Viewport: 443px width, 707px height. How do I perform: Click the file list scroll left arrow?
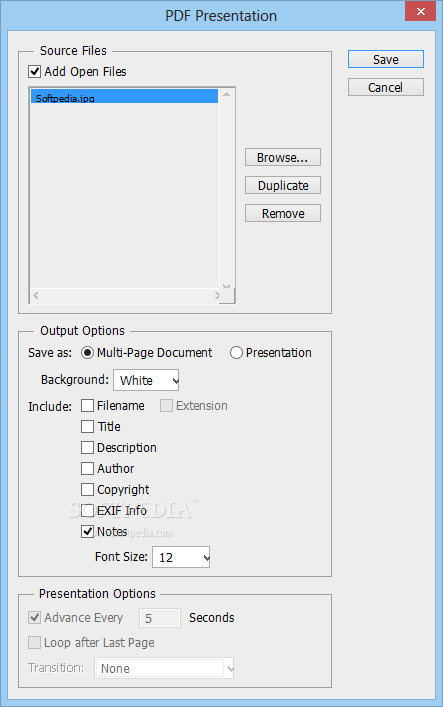(x=36, y=296)
